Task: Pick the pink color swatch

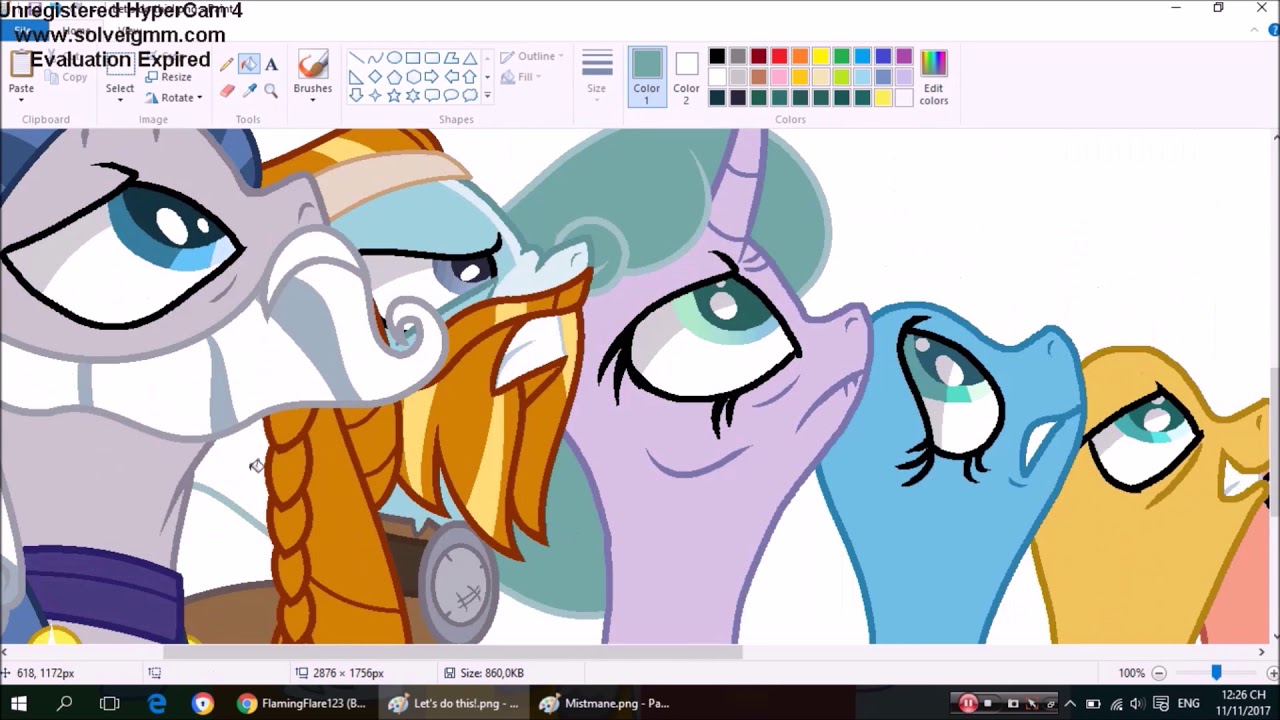Action: [x=779, y=77]
